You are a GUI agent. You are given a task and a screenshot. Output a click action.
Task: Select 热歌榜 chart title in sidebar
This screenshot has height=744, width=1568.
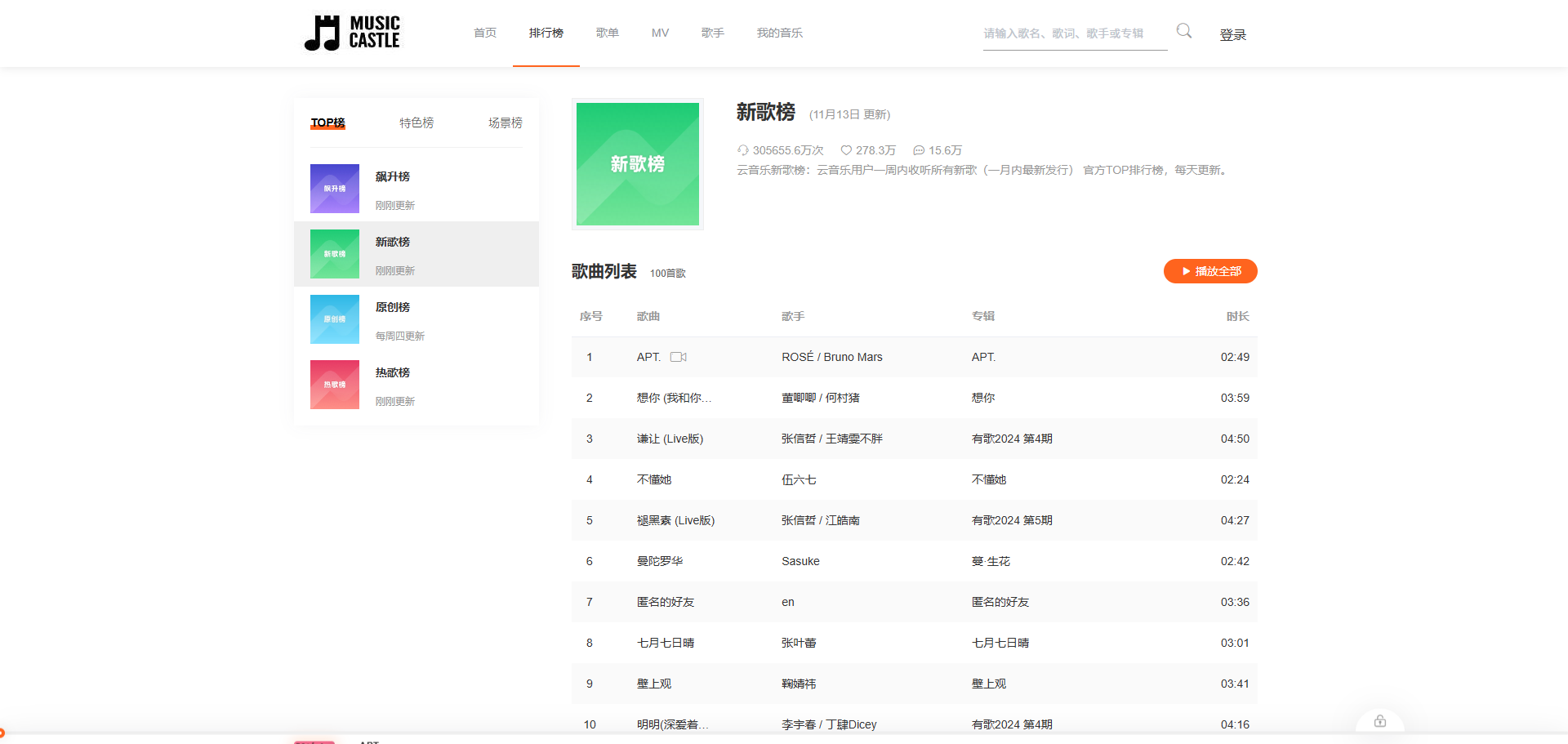pos(393,372)
